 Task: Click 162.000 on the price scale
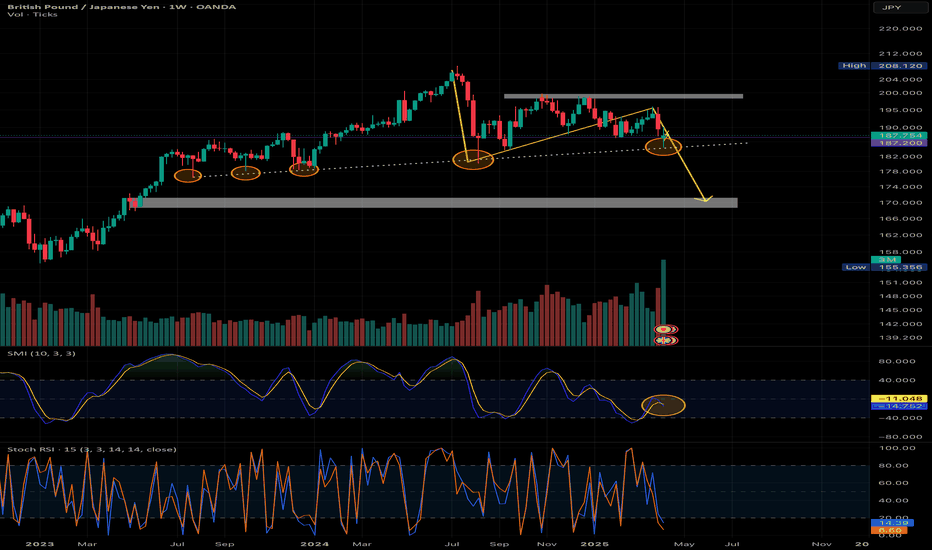click(900, 235)
